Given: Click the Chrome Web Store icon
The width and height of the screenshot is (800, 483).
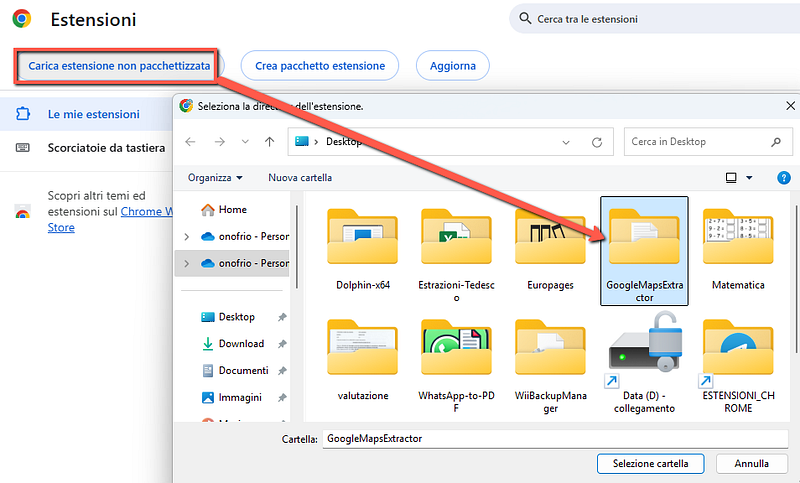Looking at the screenshot, I should [x=22, y=212].
